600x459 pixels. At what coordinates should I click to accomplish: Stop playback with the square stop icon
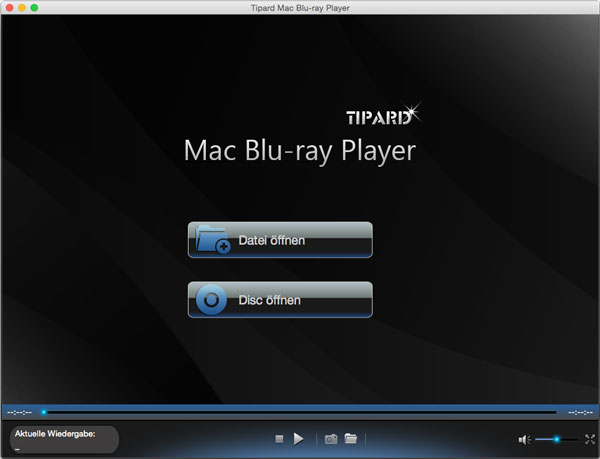click(x=279, y=439)
